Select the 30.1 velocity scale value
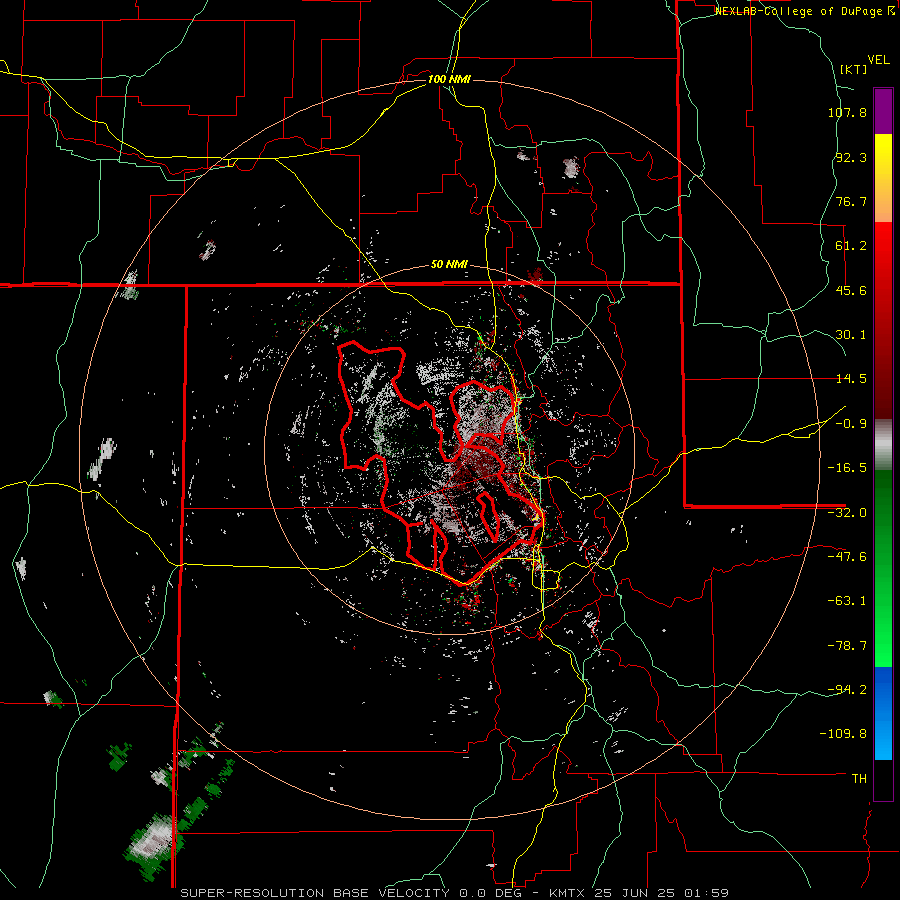This screenshot has width=900, height=900. tap(851, 335)
